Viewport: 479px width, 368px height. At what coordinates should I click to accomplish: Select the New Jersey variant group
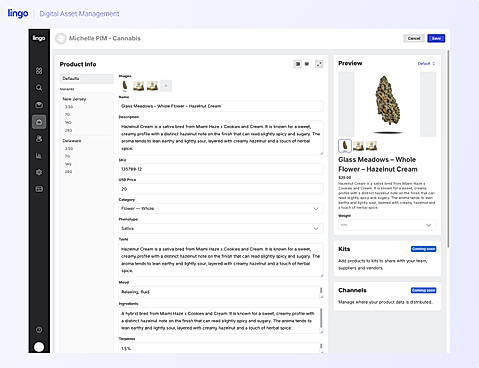(x=74, y=99)
